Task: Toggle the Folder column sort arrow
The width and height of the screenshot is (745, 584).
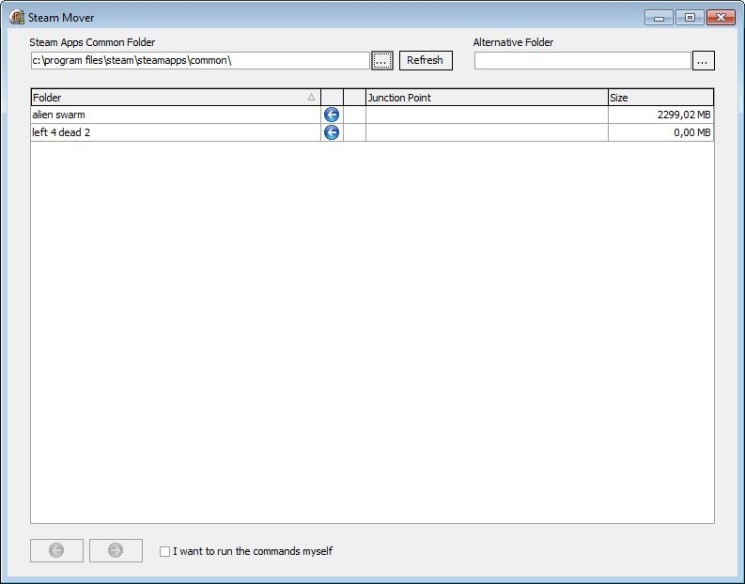Action: [x=311, y=97]
